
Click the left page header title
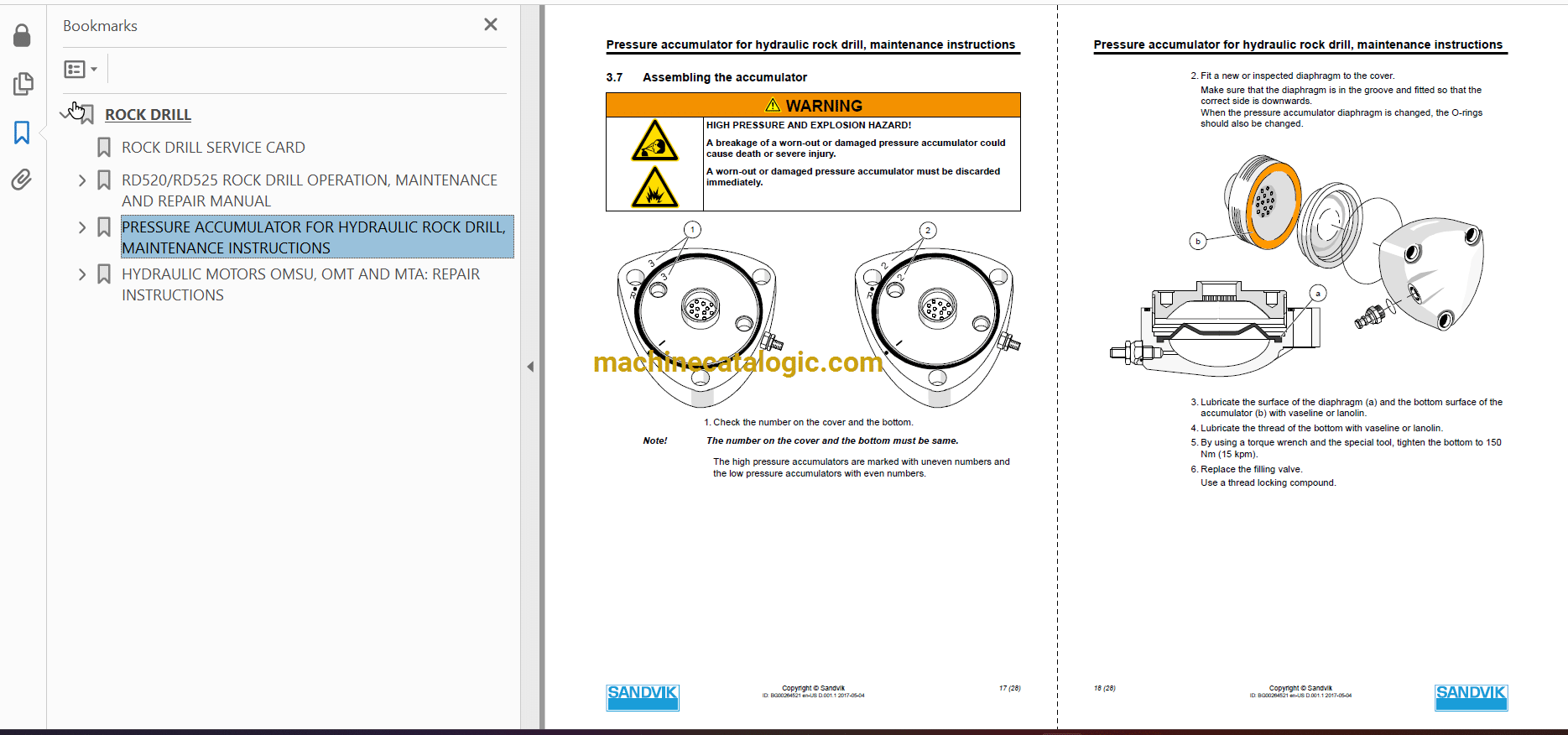coord(810,45)
